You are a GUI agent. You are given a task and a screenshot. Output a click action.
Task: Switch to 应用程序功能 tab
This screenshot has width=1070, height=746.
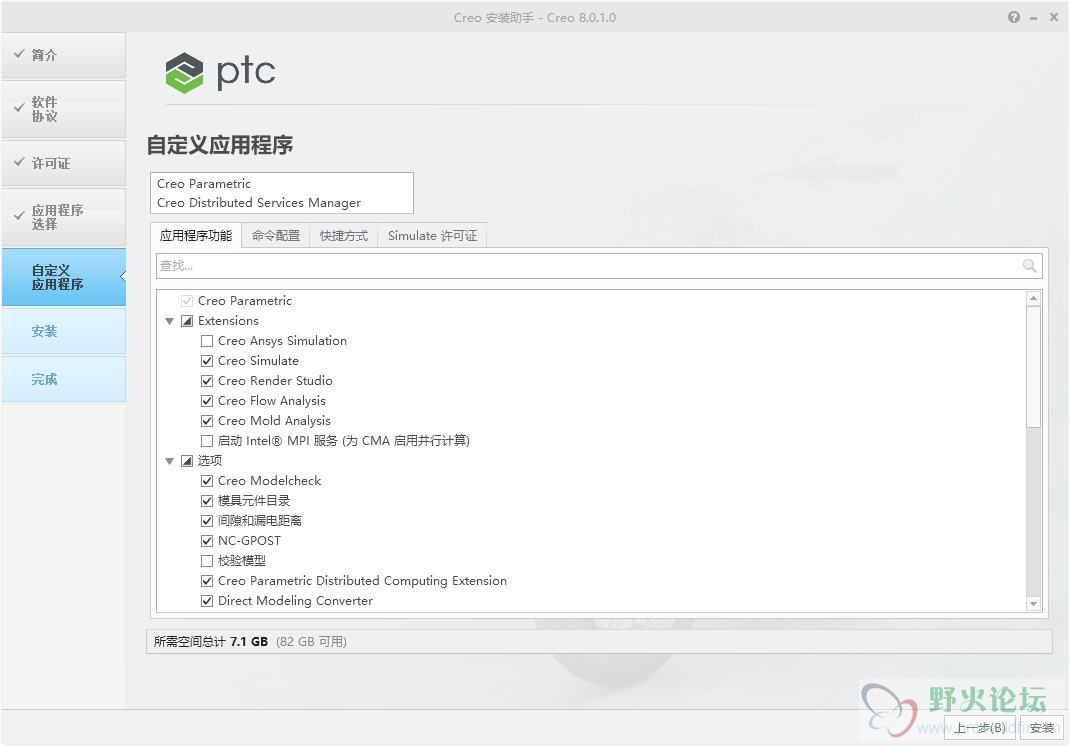pyautogui.click(x=196, y=235)
